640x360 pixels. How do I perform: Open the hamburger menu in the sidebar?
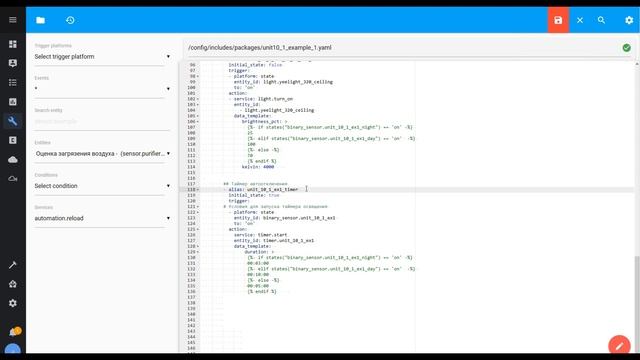point(13,20)
